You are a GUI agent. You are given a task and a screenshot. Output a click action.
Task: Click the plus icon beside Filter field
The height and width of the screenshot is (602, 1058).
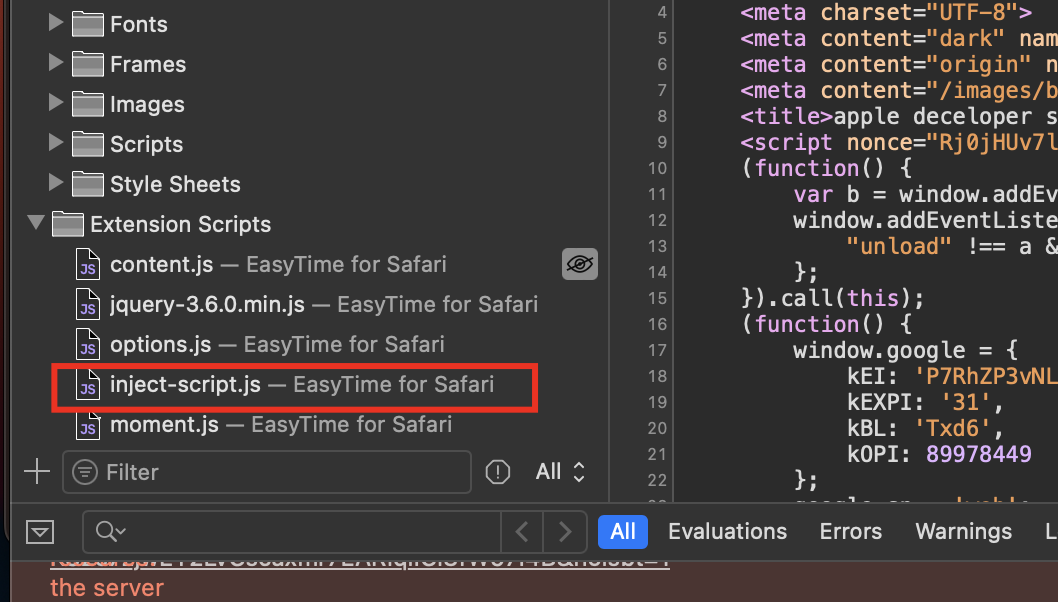pyautogui.click(x=37, y=471)
